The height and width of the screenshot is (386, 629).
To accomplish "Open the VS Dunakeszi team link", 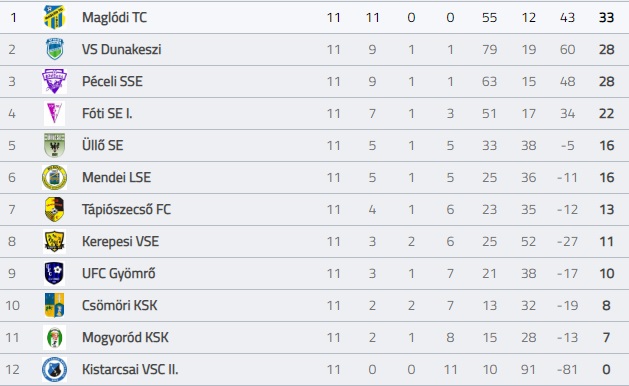I will (122, 49).
